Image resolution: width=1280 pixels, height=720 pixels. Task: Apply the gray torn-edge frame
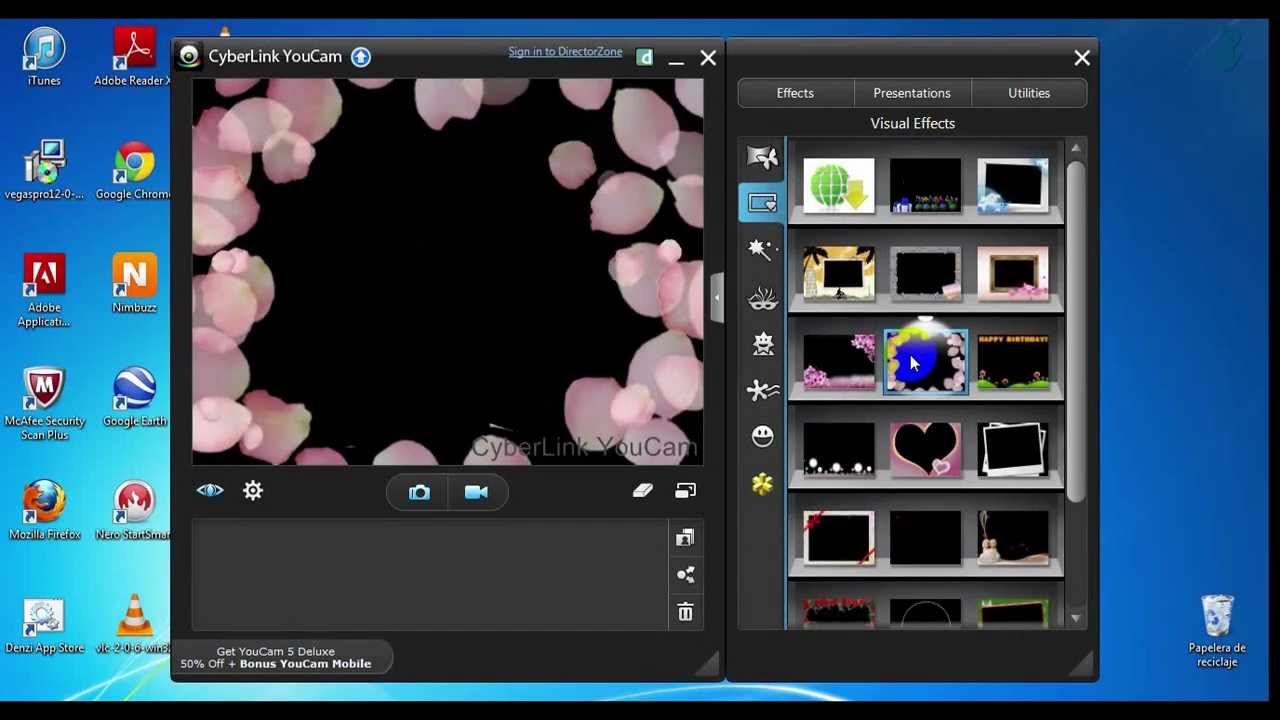click(926, 274)
